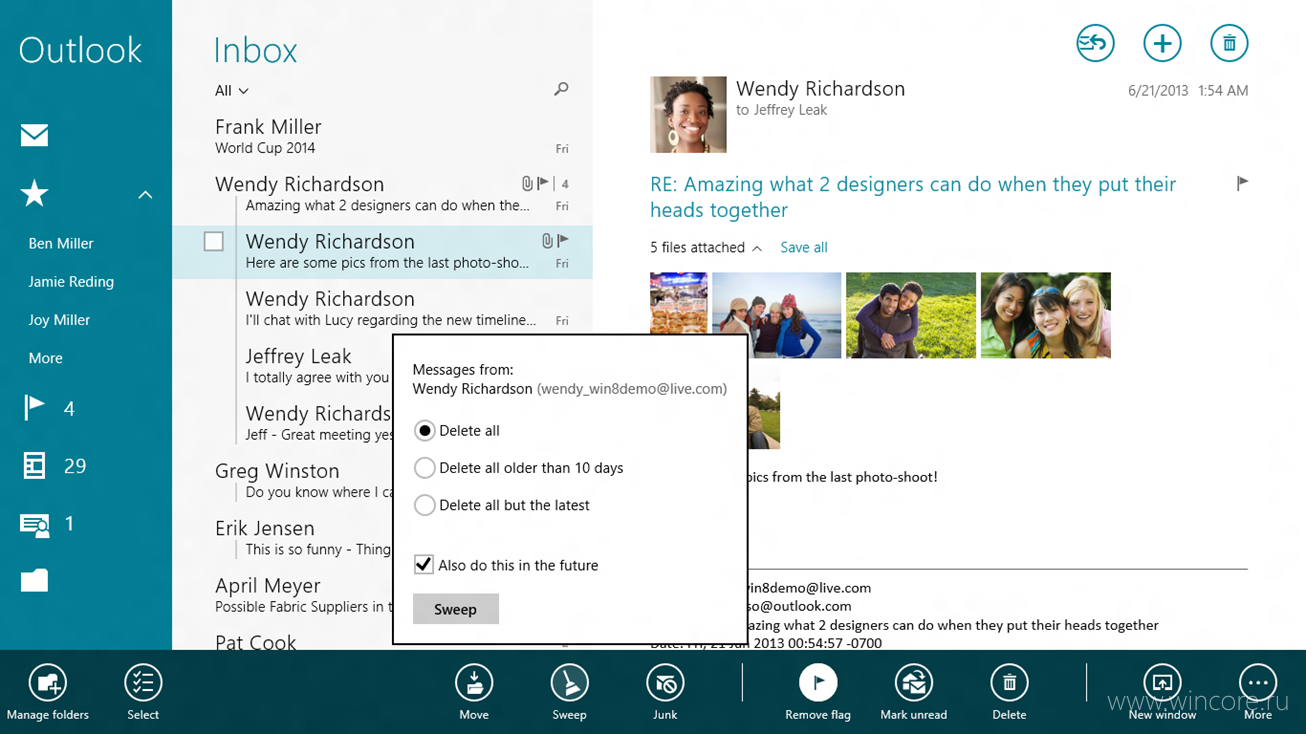Uncheck Also do this in the future
This screenshot has height=734, width=1306.
(x=424, y=565)
